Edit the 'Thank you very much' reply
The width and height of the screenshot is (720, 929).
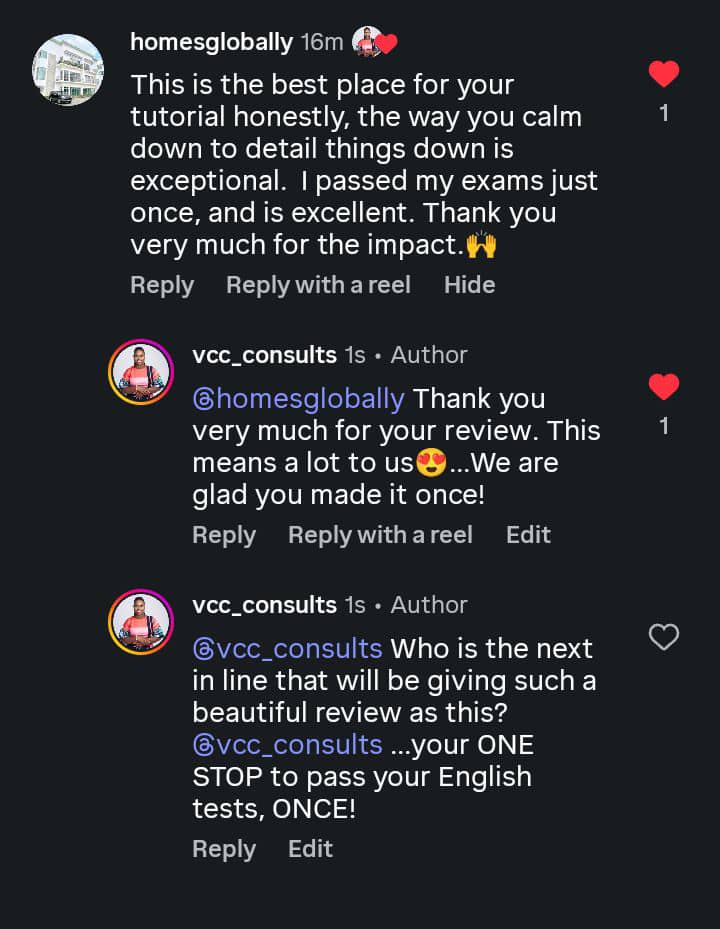(528, 535)
